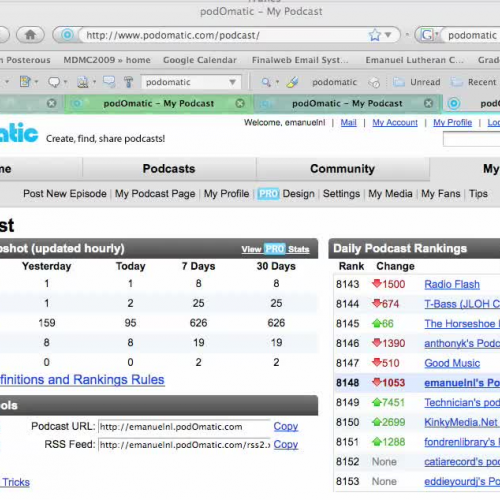This screenshot has height=500, width=500.
Task: Open the fondrenlibrary's podcast link
Action: pyautogui.click(x=462, y=442)
